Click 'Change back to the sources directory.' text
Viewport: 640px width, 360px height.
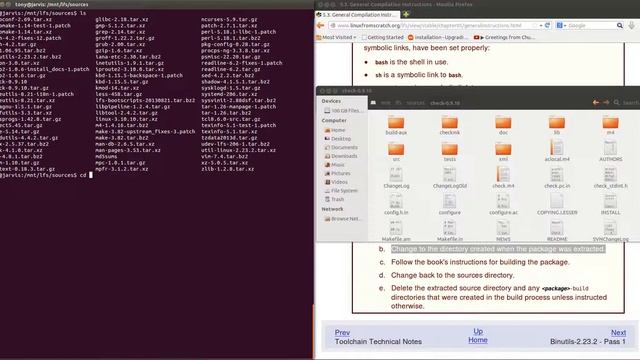[452, 275]
